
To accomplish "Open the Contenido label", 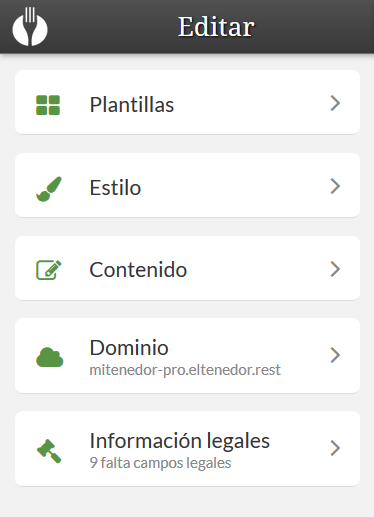I will 138,270.
